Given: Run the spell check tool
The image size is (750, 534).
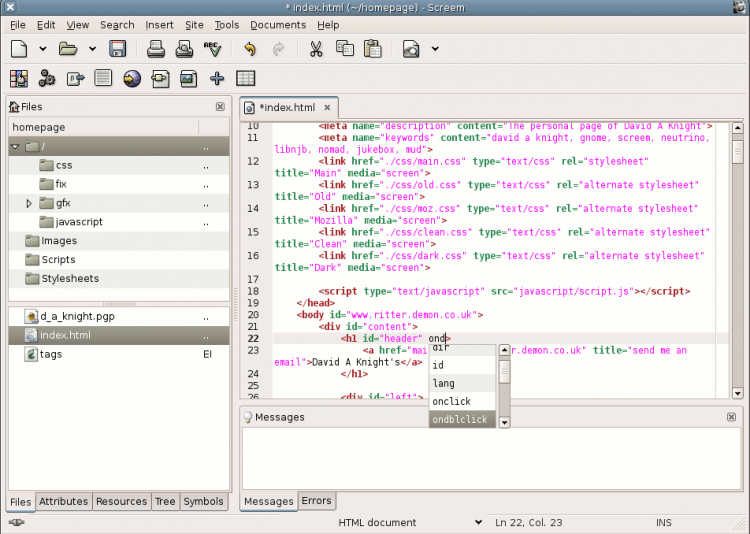Looking at the screenshot, I should click(212, 48).
